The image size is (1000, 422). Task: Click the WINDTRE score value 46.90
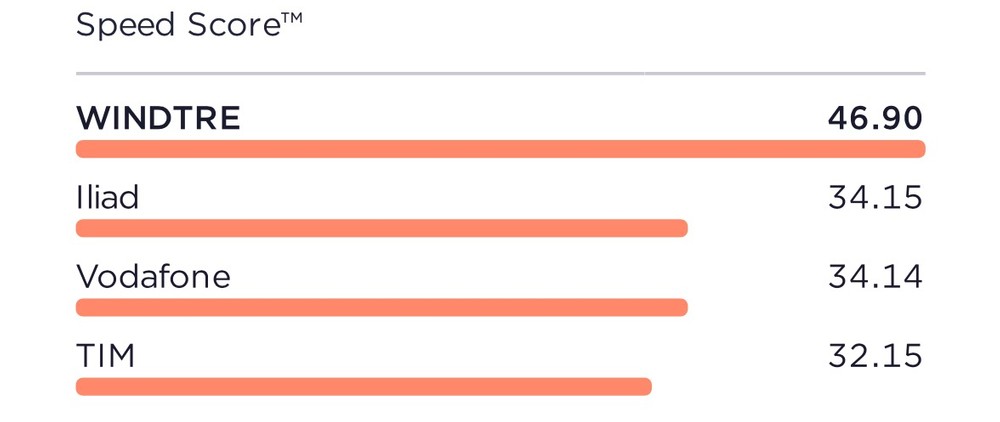point(876,118)
